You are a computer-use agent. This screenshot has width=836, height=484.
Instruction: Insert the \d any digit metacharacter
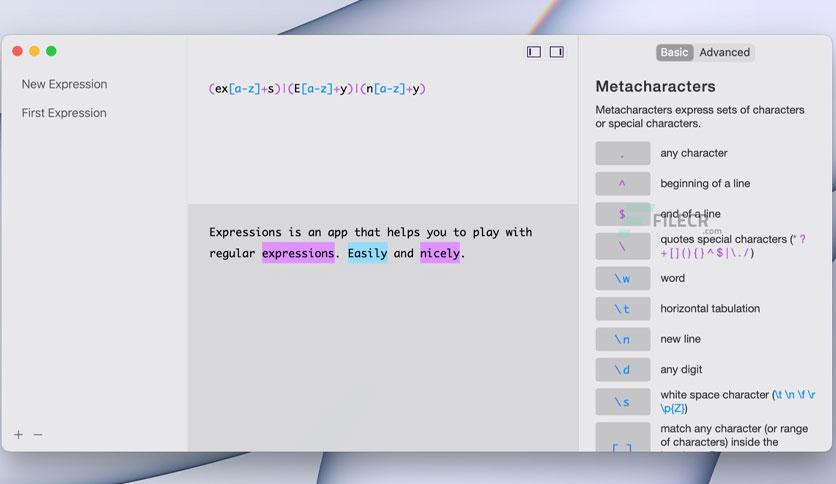[x=623, y=369]
